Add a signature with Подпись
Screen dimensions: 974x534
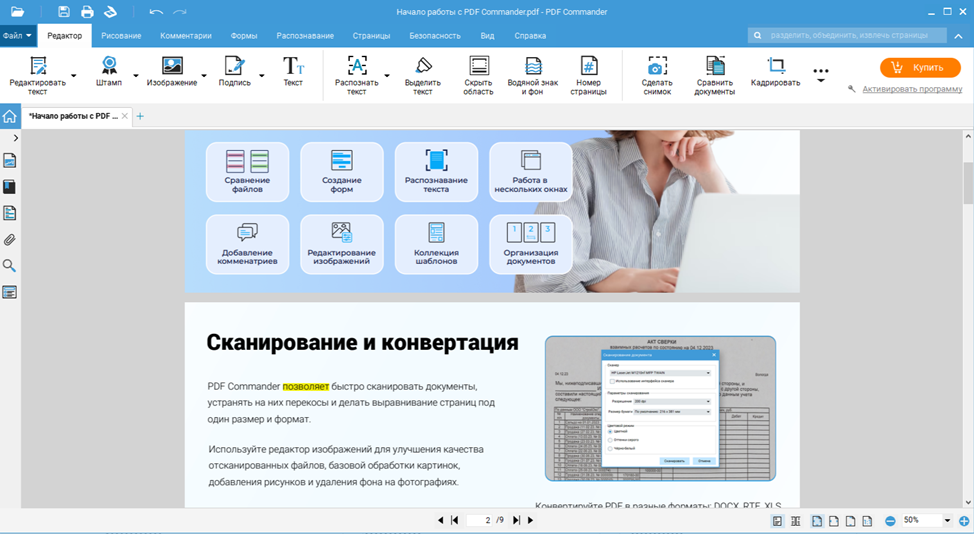point(235,71)
